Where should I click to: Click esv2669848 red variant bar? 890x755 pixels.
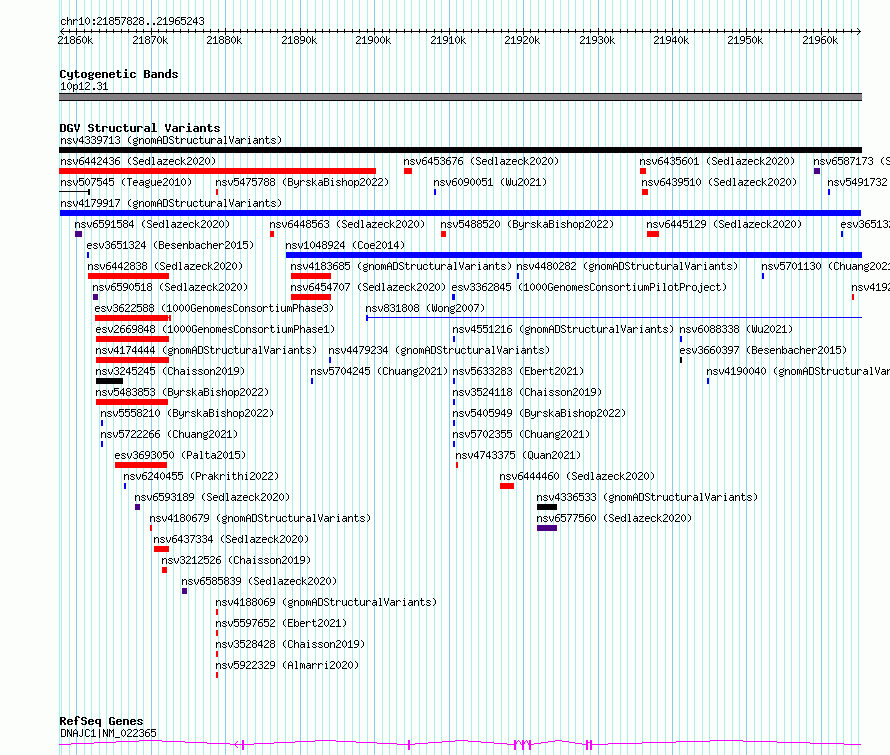point(132,339)
